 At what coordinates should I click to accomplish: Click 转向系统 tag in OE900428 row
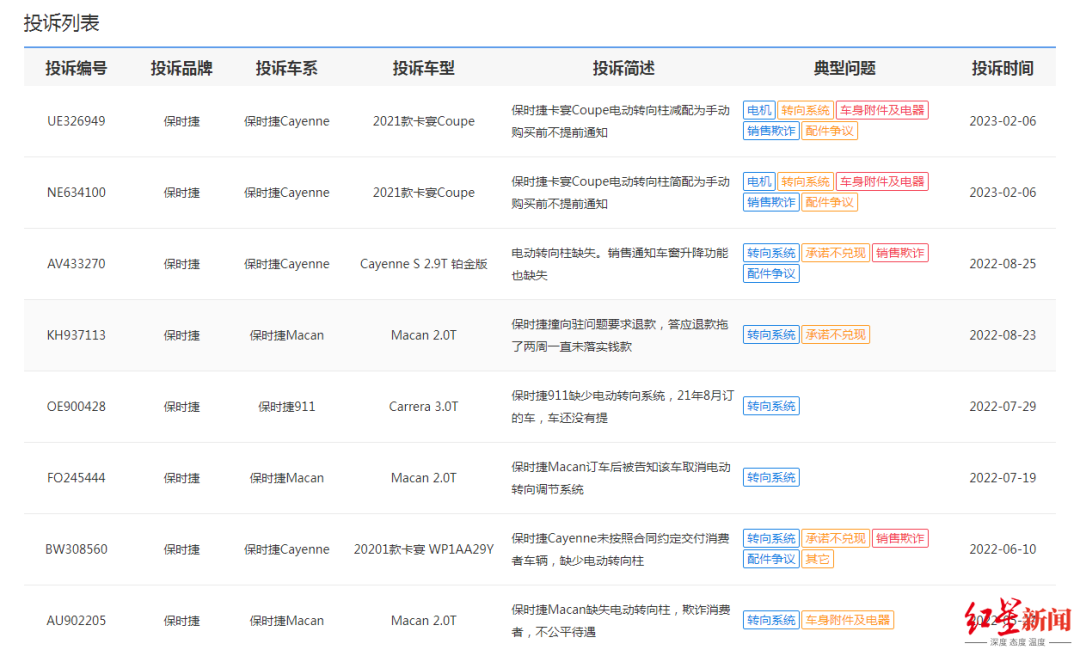[771, 407]
